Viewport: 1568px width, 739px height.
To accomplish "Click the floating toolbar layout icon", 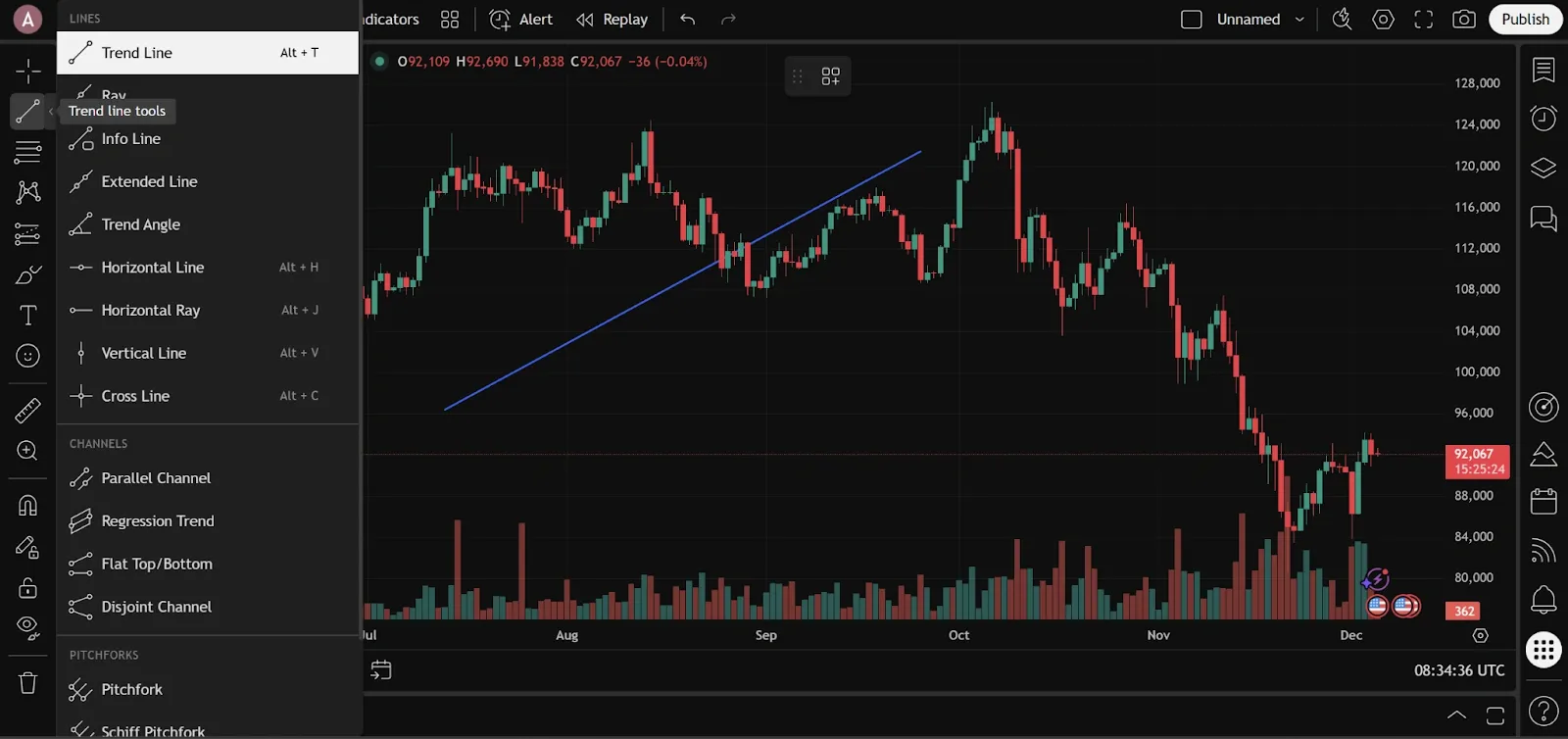I will coord(830,76).
